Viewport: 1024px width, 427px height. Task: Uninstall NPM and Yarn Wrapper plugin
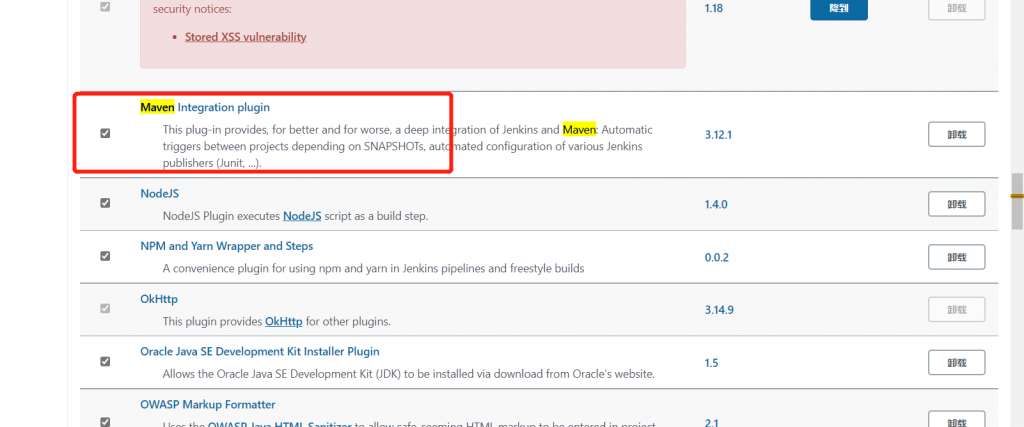[956, 257]
